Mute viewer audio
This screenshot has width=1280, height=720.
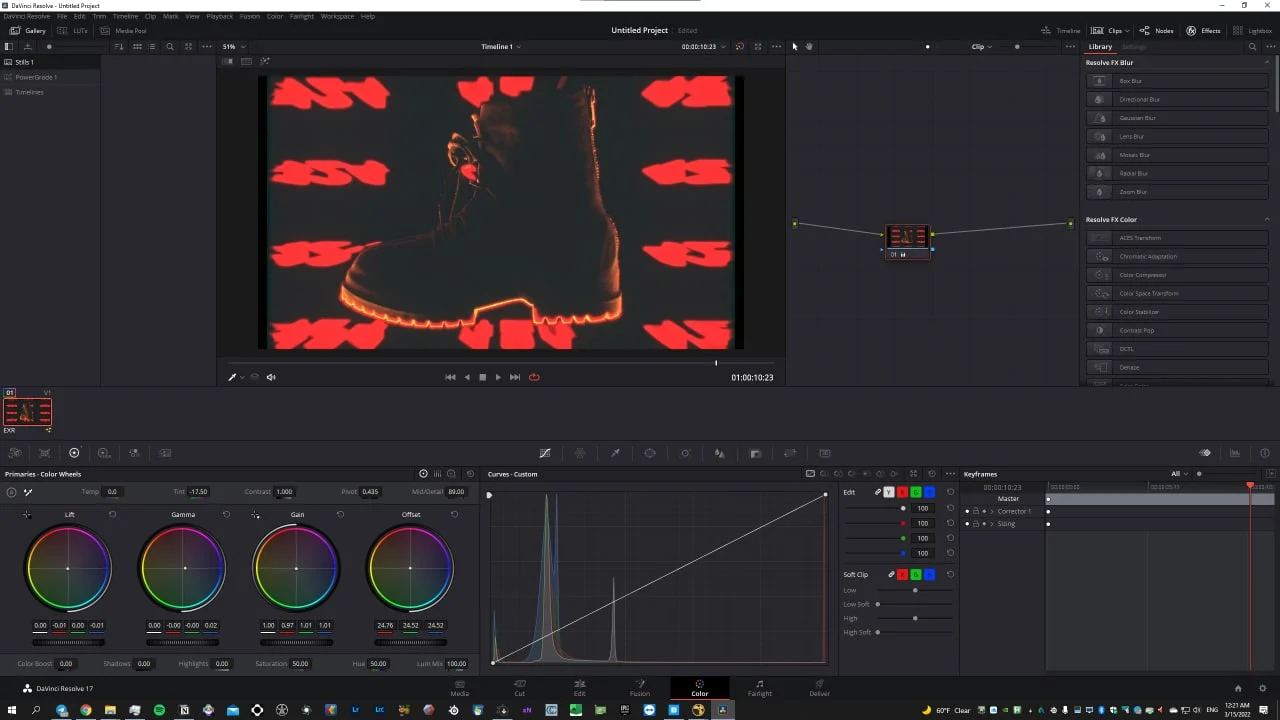pos(271,377)
